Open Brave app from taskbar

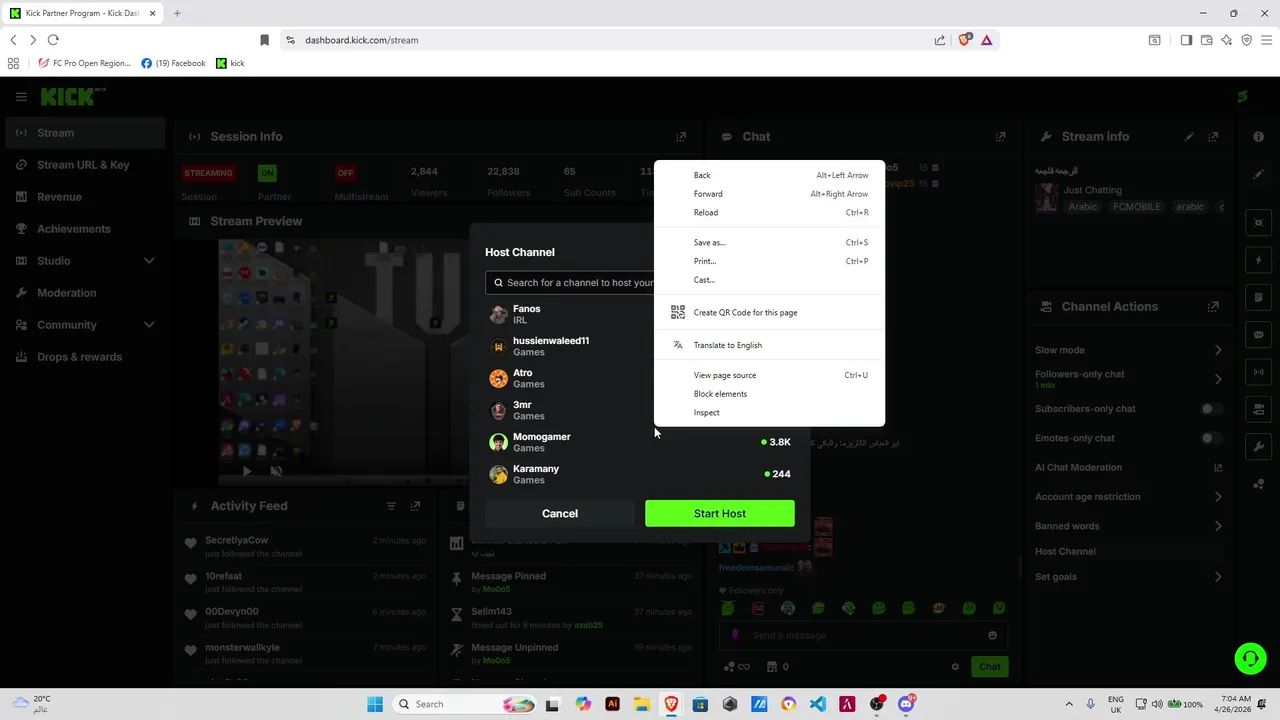671,704
